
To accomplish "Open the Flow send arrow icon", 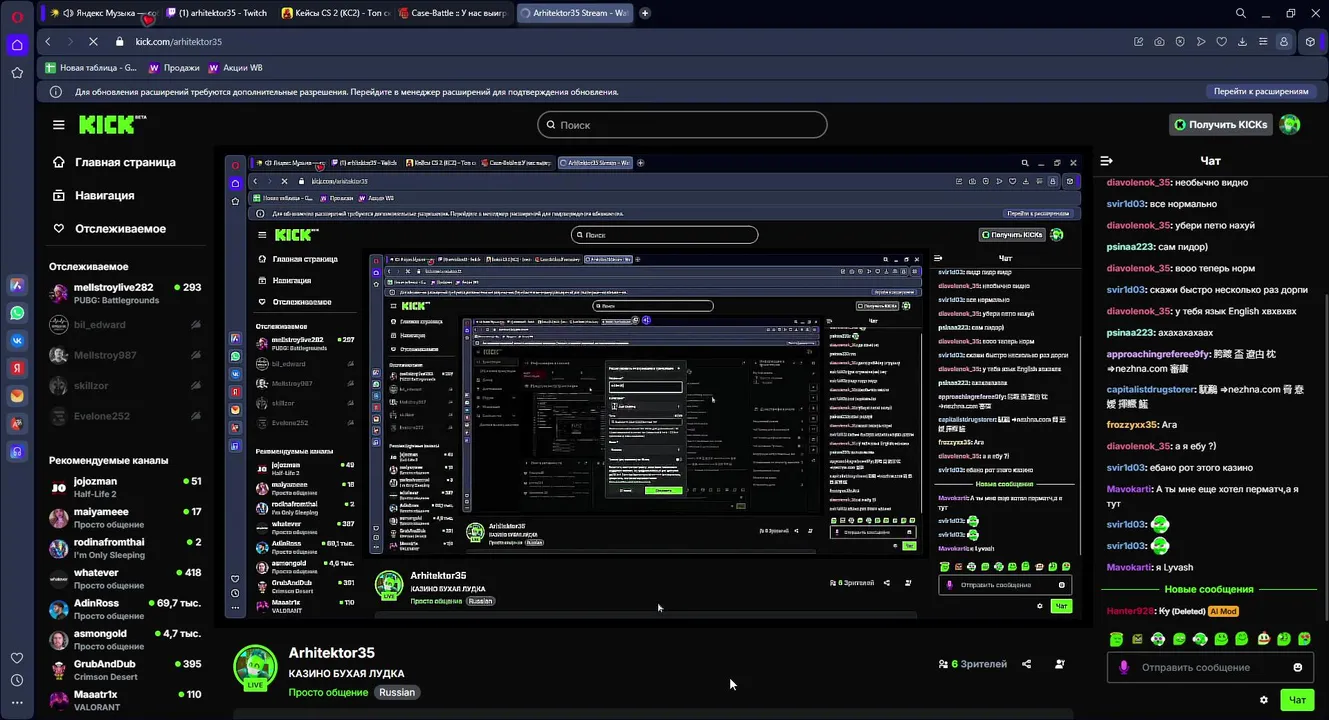I will (x=1201, y=42).
